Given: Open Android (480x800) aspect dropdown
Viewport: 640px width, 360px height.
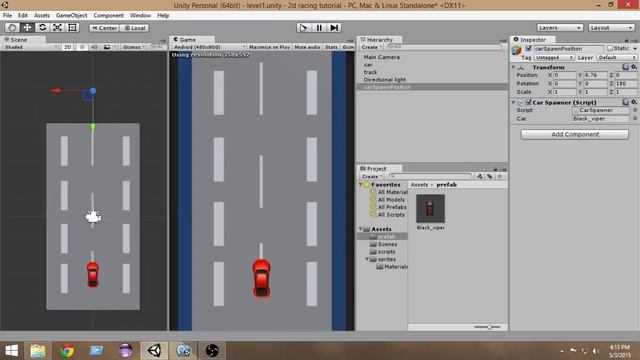Looking at the screenshot, I should [209, 47].
